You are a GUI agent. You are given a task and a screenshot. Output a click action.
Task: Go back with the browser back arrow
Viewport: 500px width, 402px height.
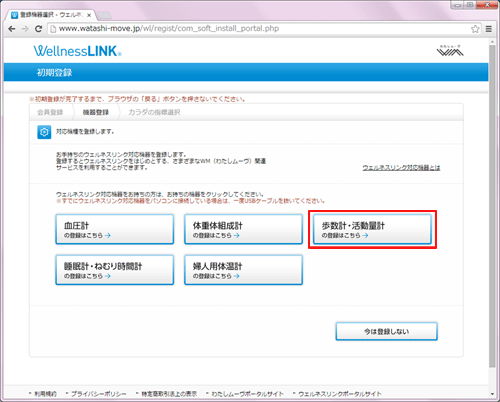12,29
